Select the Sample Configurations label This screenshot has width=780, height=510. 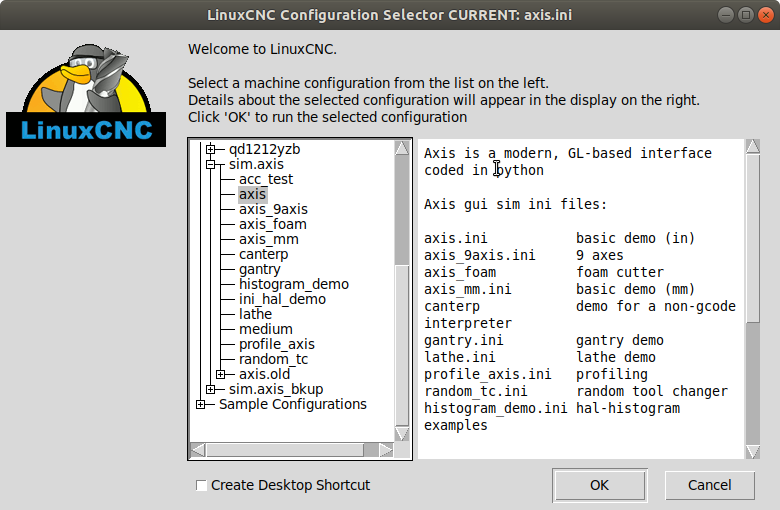pos(292,404)
